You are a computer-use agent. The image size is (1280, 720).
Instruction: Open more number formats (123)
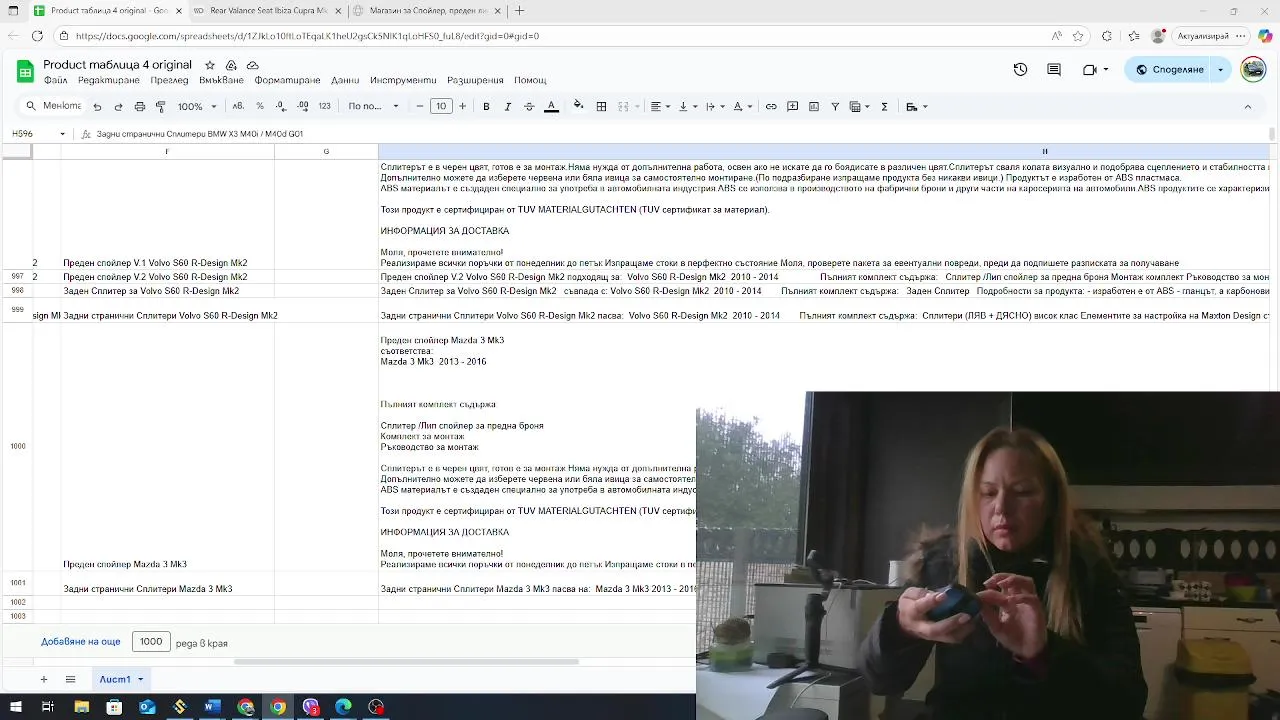tap(324, 106)
